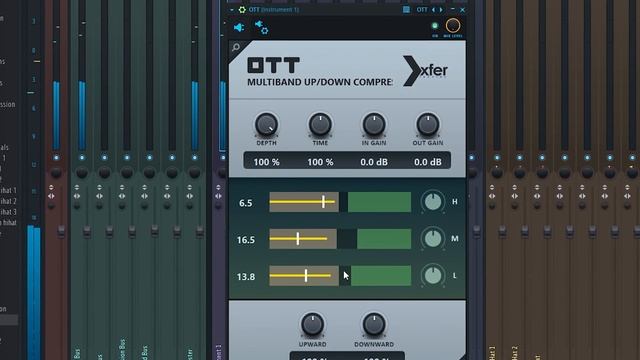The height and width of the screenshot is (360, 640).
Task: Click the Out Gain knob
Action: [428, 124]
